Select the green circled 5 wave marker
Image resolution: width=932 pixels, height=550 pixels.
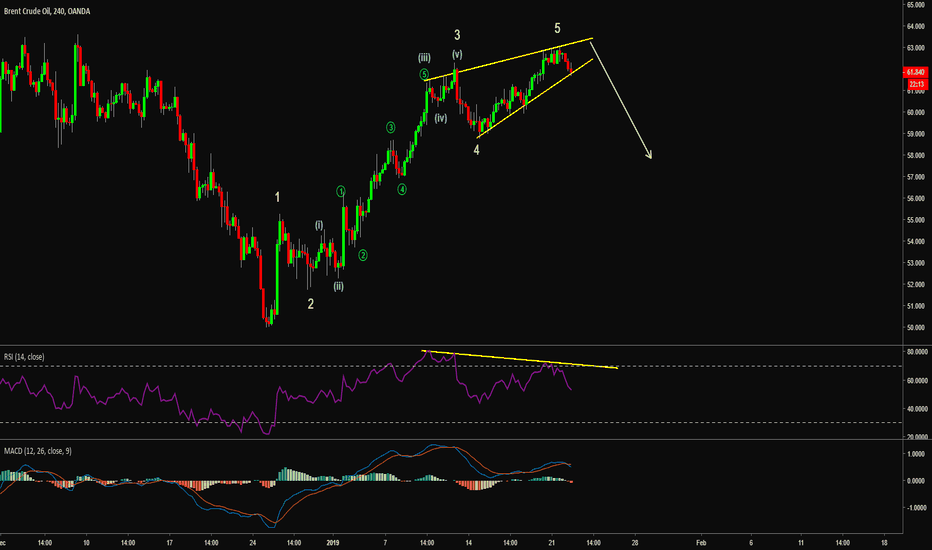click(424, 74)
